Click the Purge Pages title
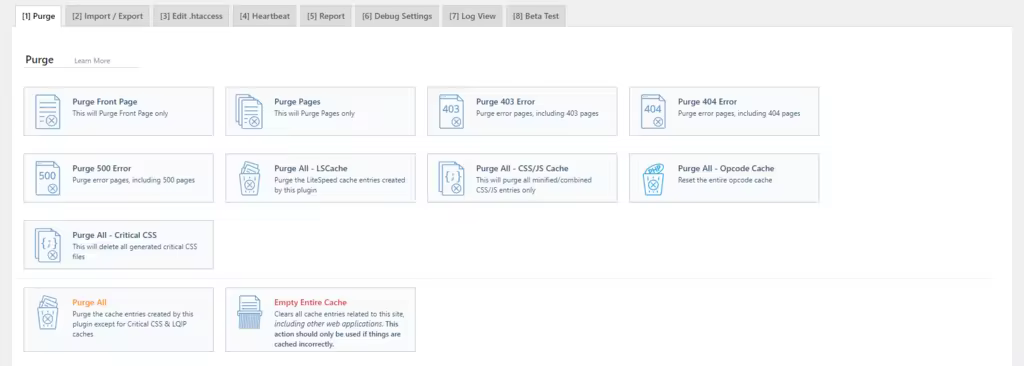Viewport: 1024px width, 366px height. tap(297, 102)
